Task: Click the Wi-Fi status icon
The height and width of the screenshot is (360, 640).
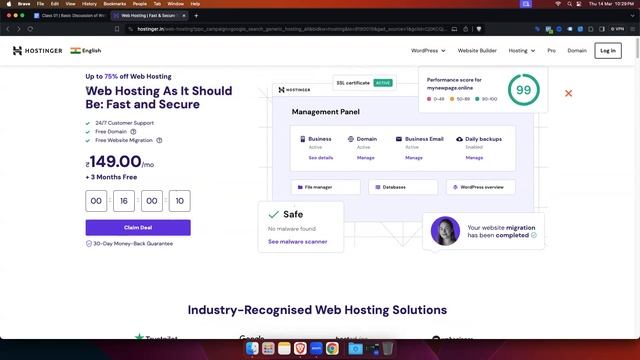Action: (558, 4)
